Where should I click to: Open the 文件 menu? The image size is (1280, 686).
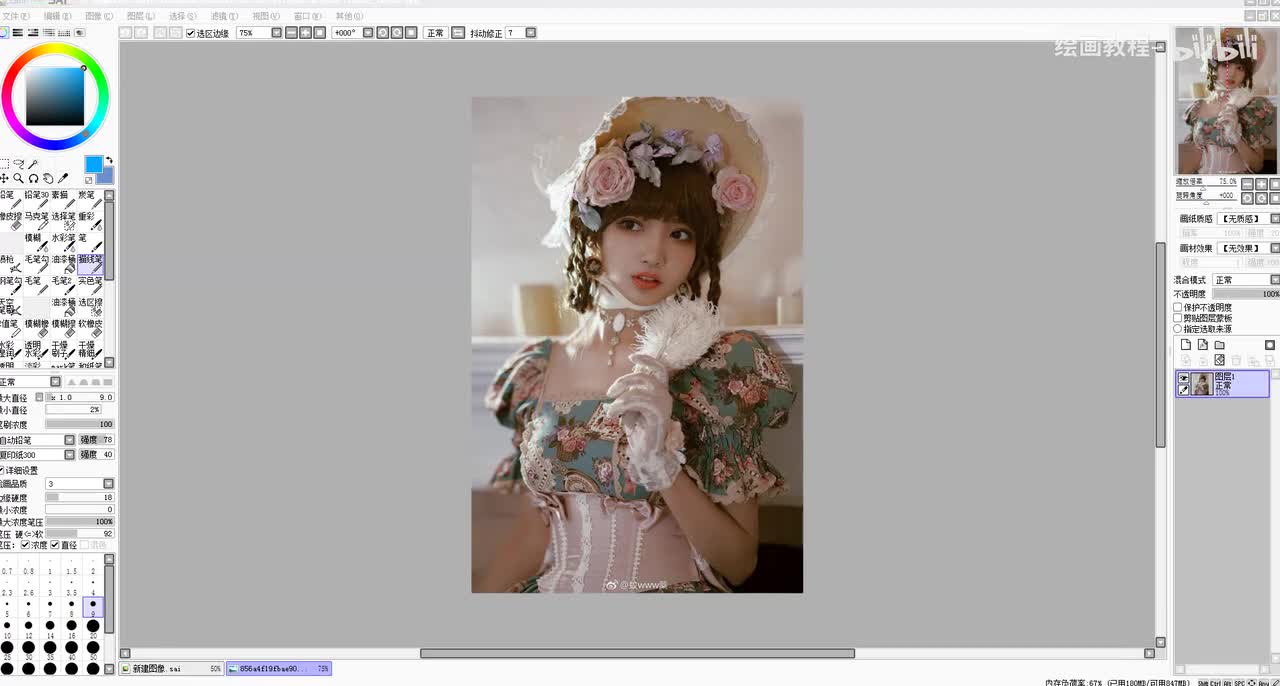(x=15, y=16)
